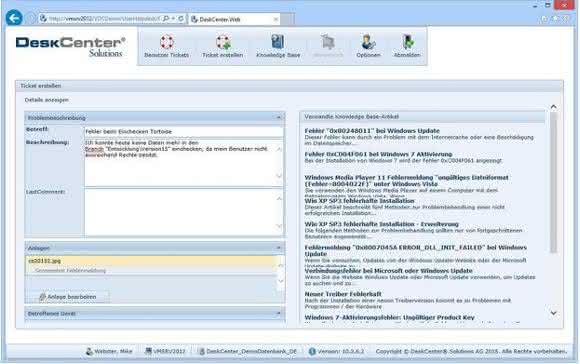Open article Windows 7-Aktivierungsfehler: Ungültiger Product Key

[390, 317]
